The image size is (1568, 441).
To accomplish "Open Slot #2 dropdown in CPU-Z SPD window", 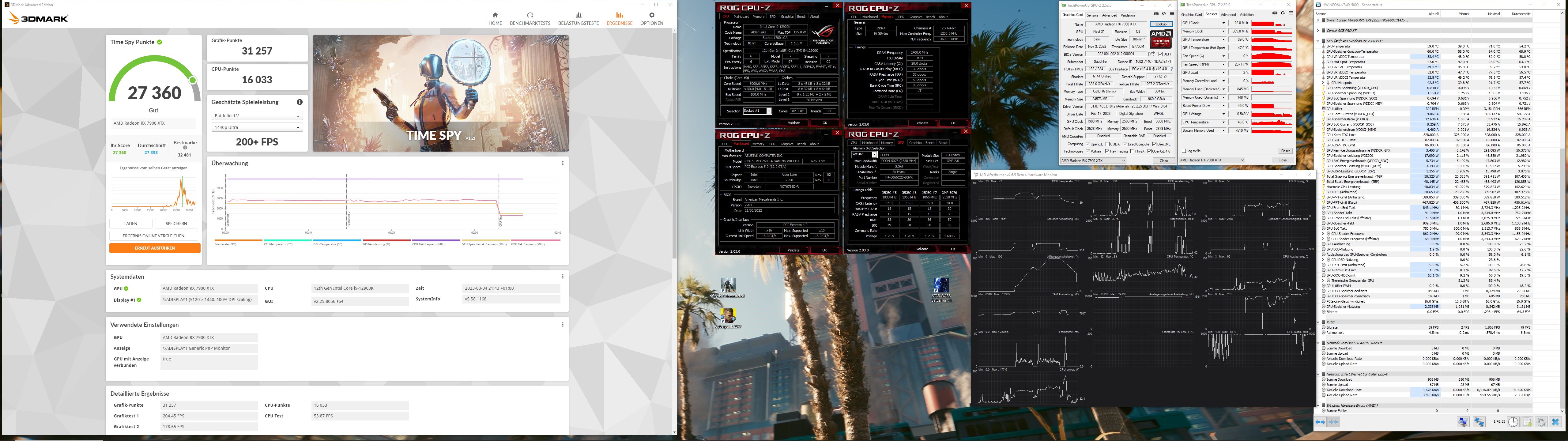I will click(x=864, y=155).
